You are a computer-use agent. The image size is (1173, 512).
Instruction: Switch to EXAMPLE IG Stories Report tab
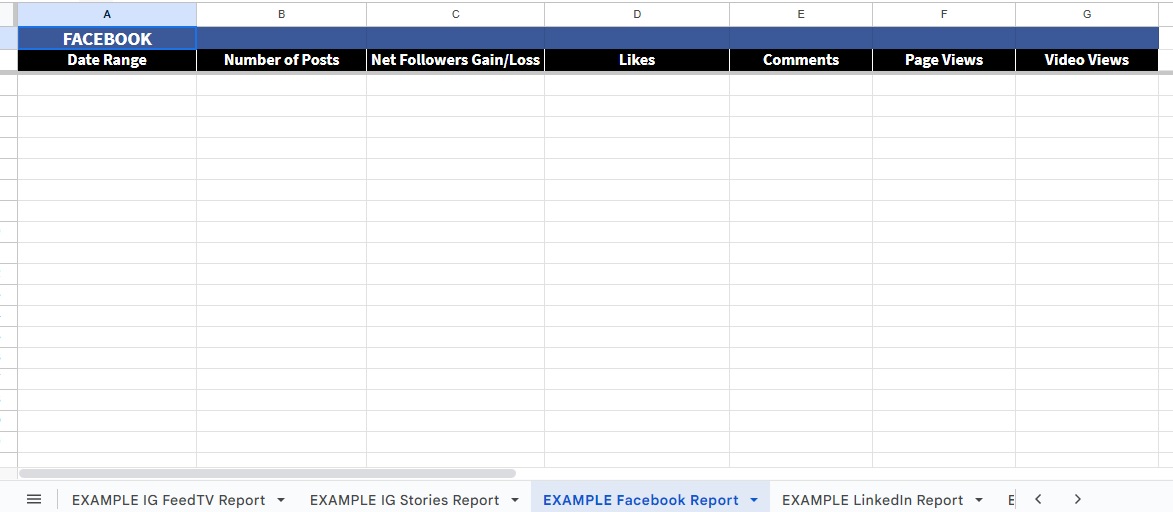(x=404, y=500)
